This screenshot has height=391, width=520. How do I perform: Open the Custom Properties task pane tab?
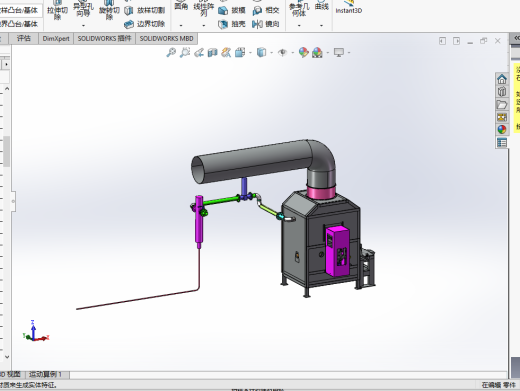(x=502, y=143)
